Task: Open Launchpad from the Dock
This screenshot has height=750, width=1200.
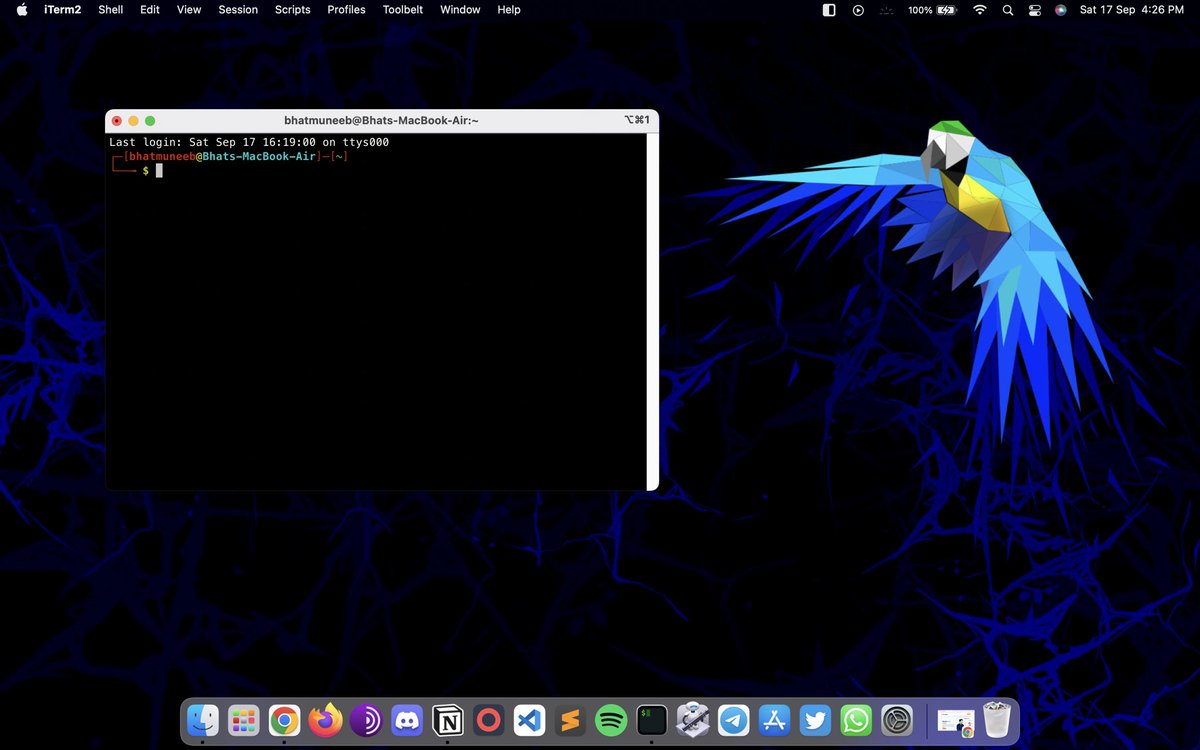Action: pos(244,720)
